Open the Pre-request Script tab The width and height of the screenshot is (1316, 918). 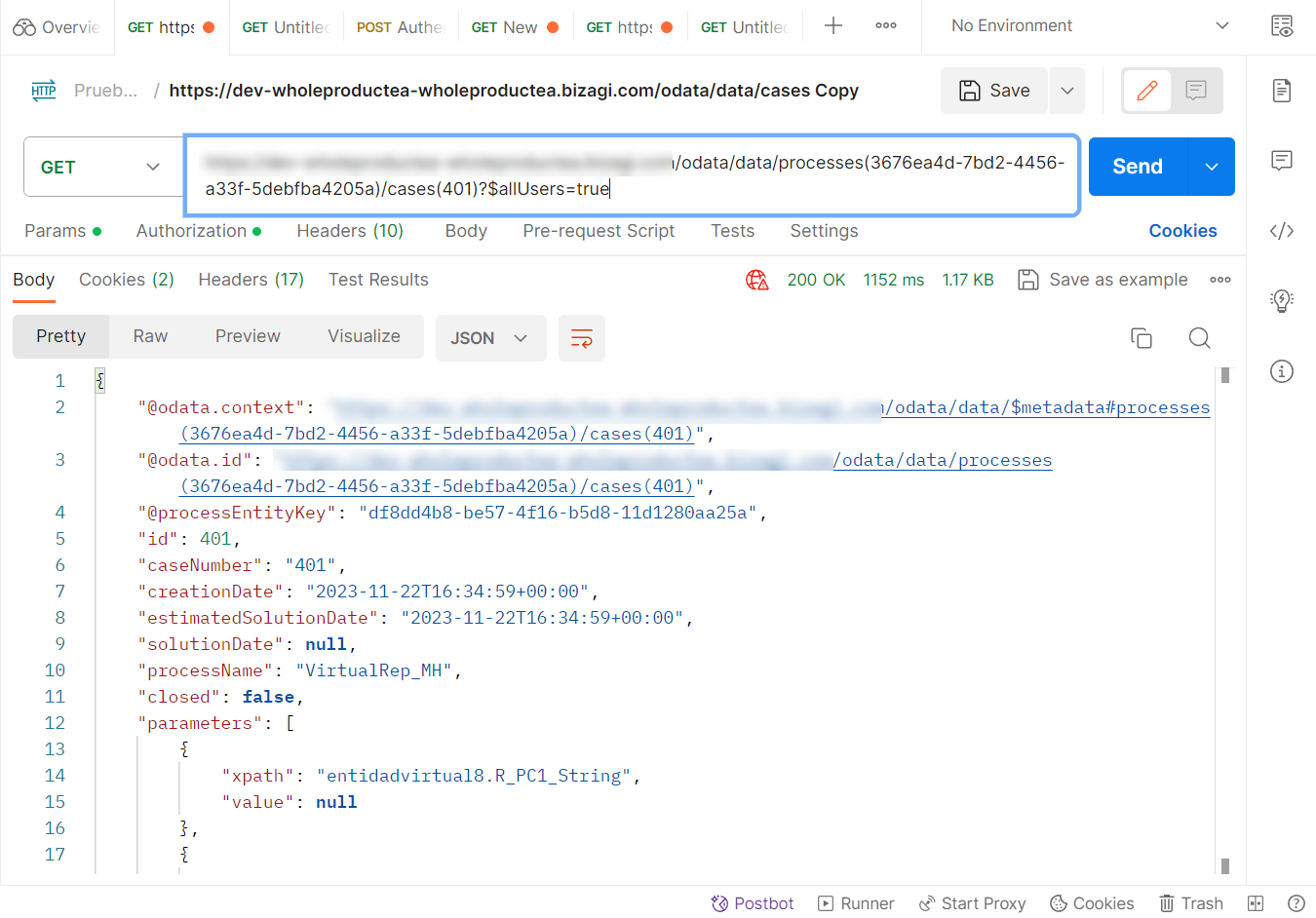pyautogui.click(x=599, y=231)
